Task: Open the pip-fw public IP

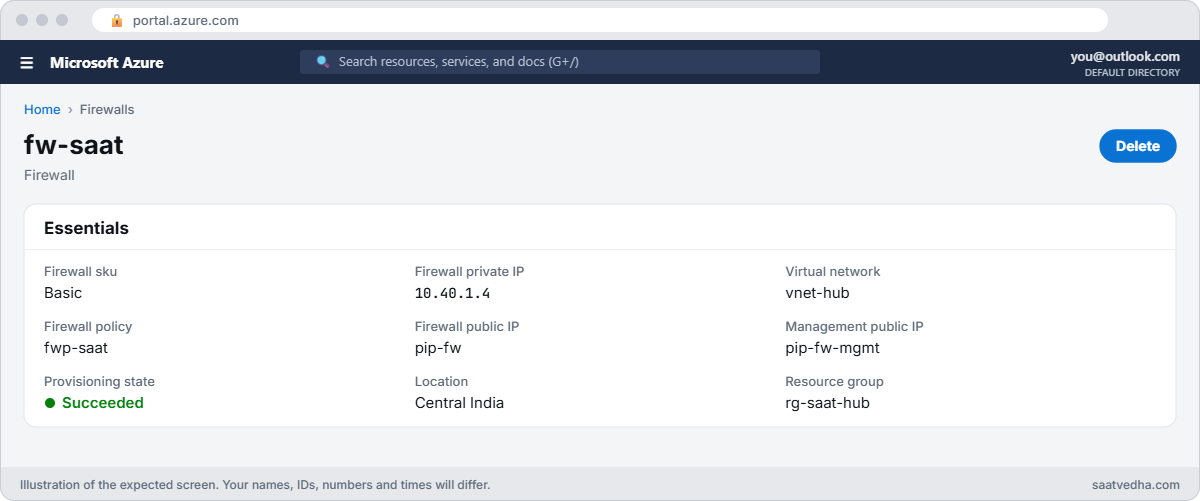Action: point(438,348)
